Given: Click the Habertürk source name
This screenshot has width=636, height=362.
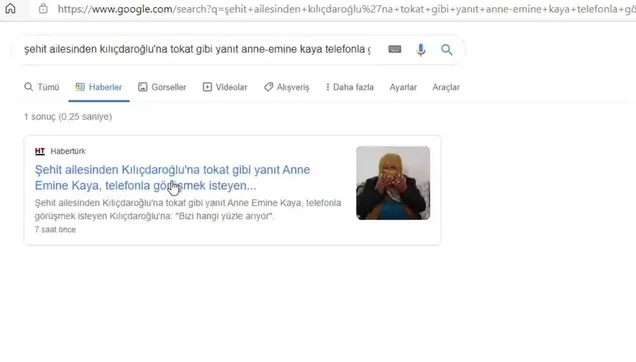Looking at the screenshot, I should point(68,151).
